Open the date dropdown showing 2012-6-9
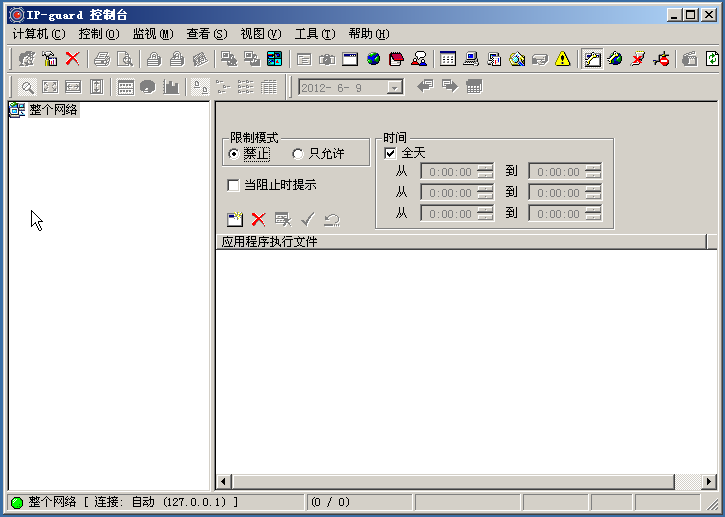 coord(395,87)
